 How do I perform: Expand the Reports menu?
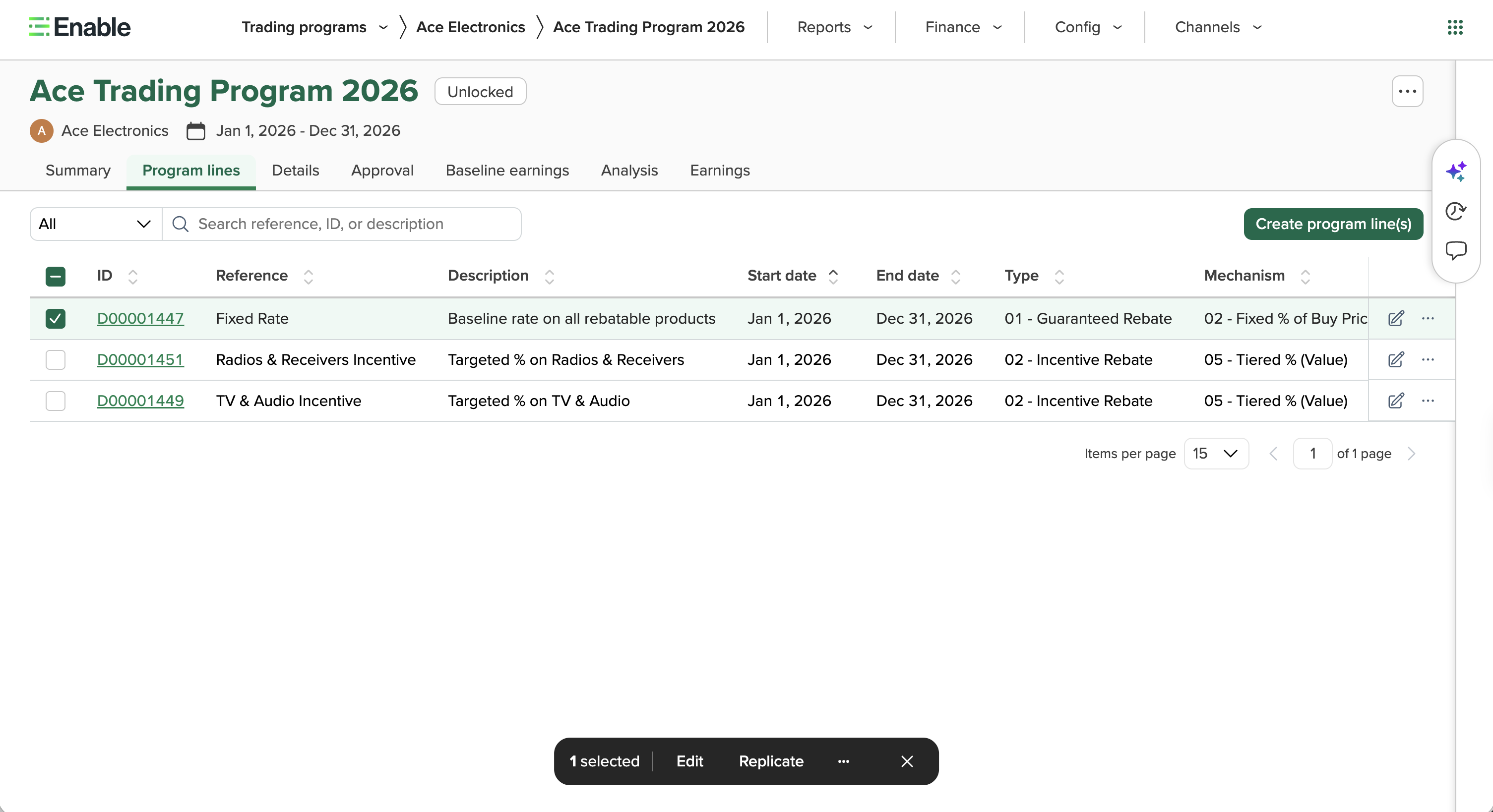click(835, 27)
